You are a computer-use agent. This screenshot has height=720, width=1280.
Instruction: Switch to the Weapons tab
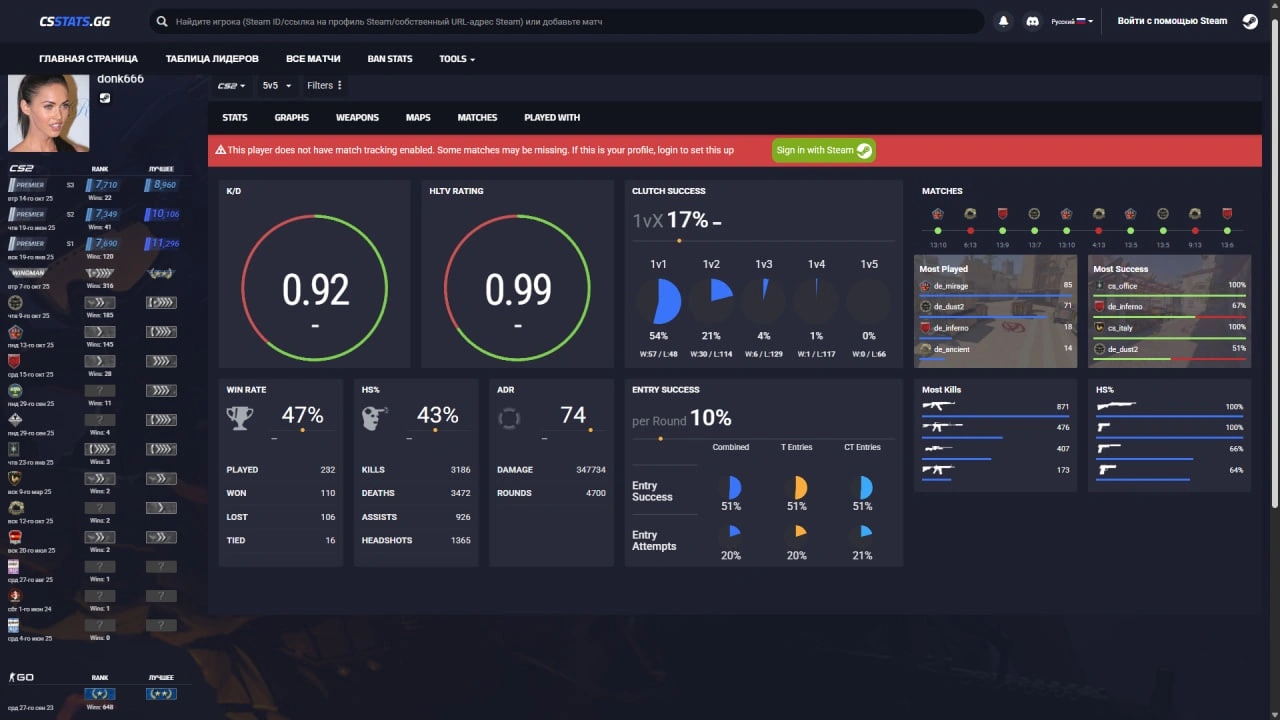(357, 118)
